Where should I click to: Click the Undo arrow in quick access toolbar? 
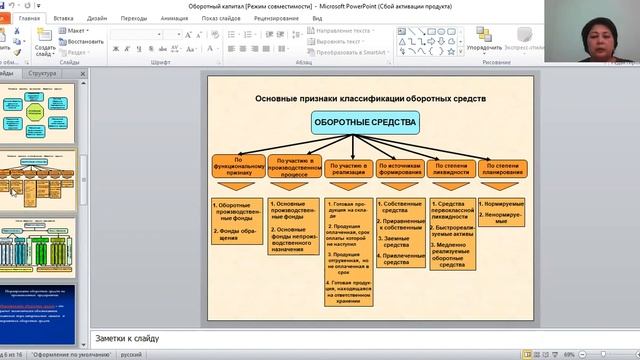[12, 5]
